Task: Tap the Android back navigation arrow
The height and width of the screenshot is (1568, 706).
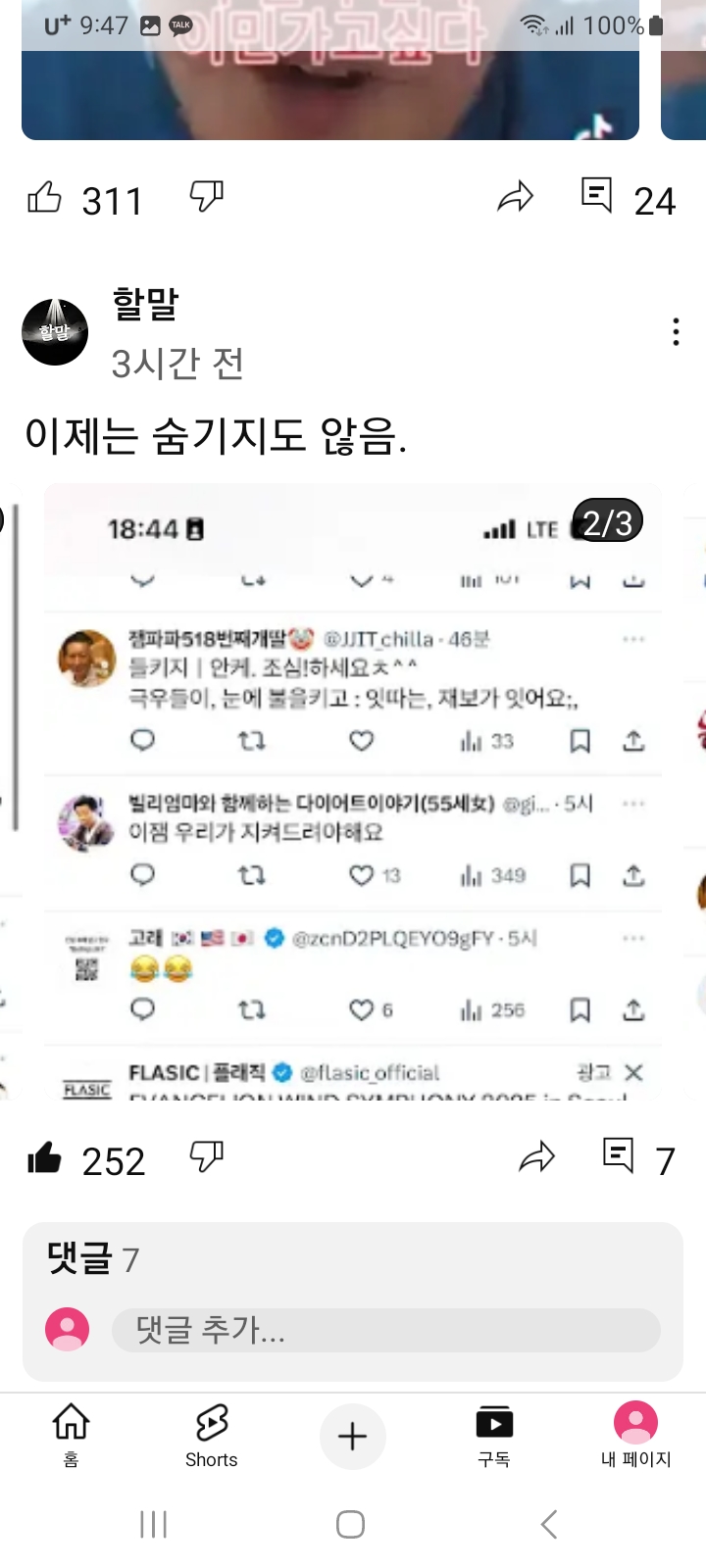Action: coord(549,1524)
